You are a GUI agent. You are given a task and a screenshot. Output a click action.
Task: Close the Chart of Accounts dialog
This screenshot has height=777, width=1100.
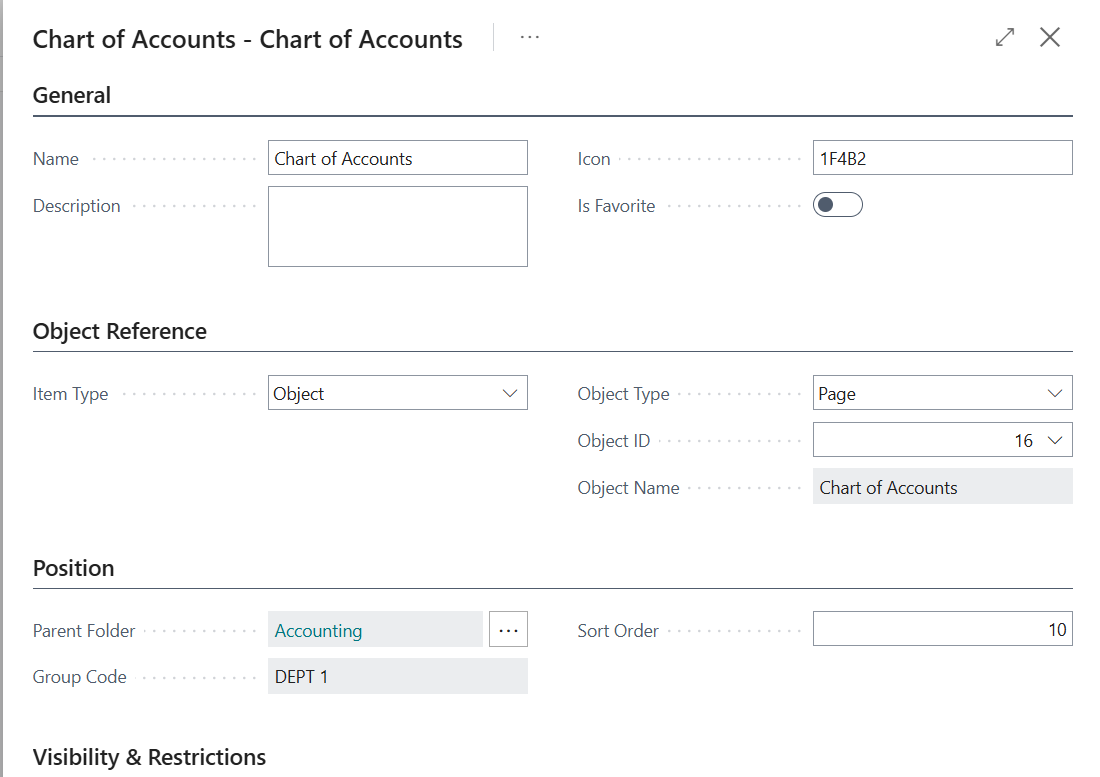1049,38
